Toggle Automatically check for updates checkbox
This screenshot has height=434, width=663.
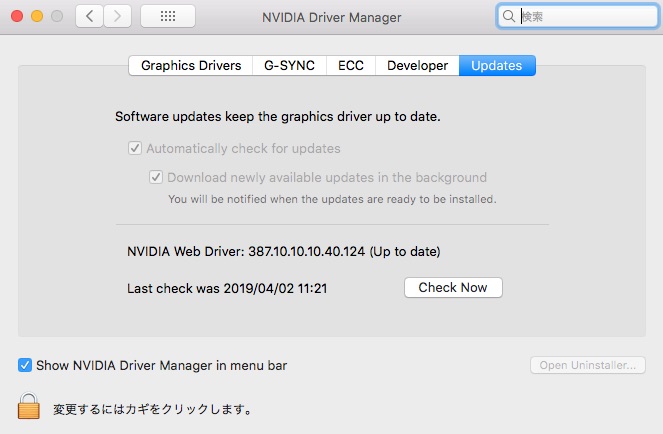pyautogui.click(x=135, y=148)
